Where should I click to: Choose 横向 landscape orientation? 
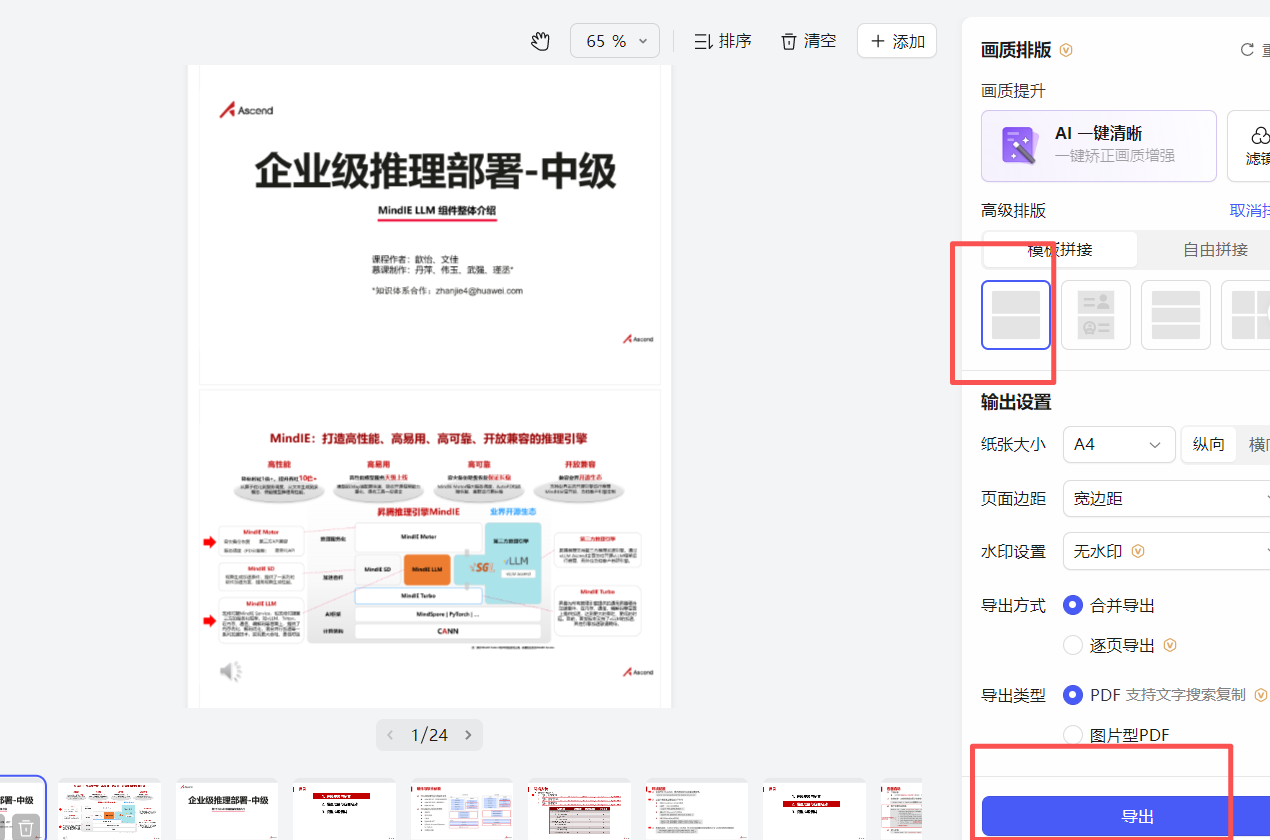click(x=1258, y=444)
